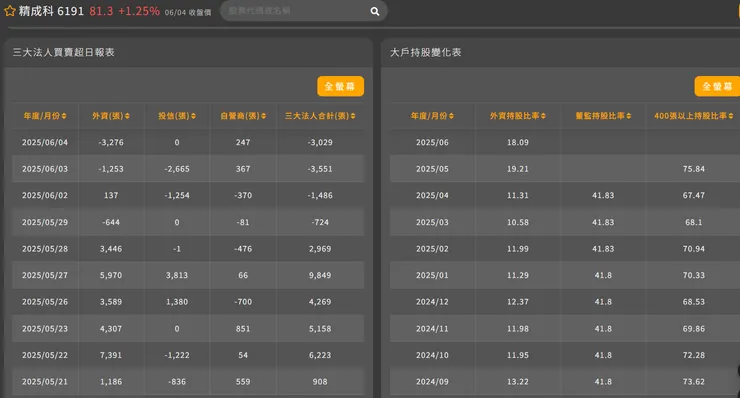Sort by 自營商(張) column
Image resolution: width=740 pixels, height=398 pixels.
pos(243,116)
